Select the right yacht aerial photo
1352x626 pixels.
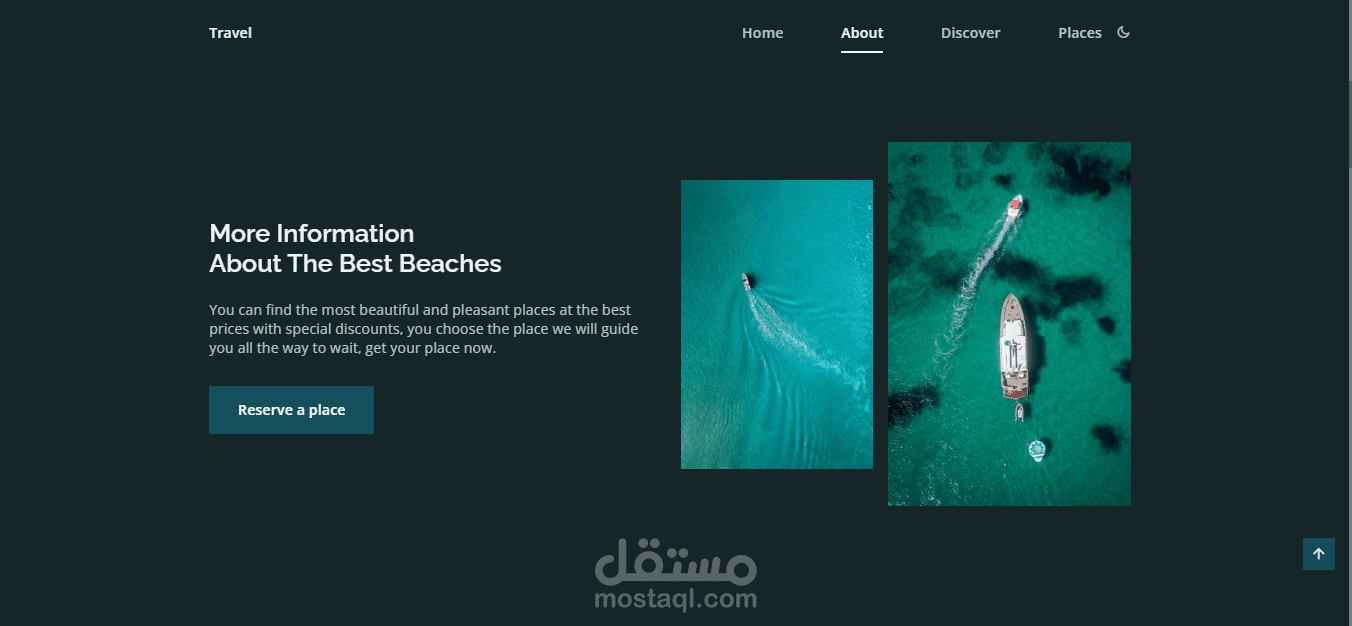click(x=1009, y=324)
